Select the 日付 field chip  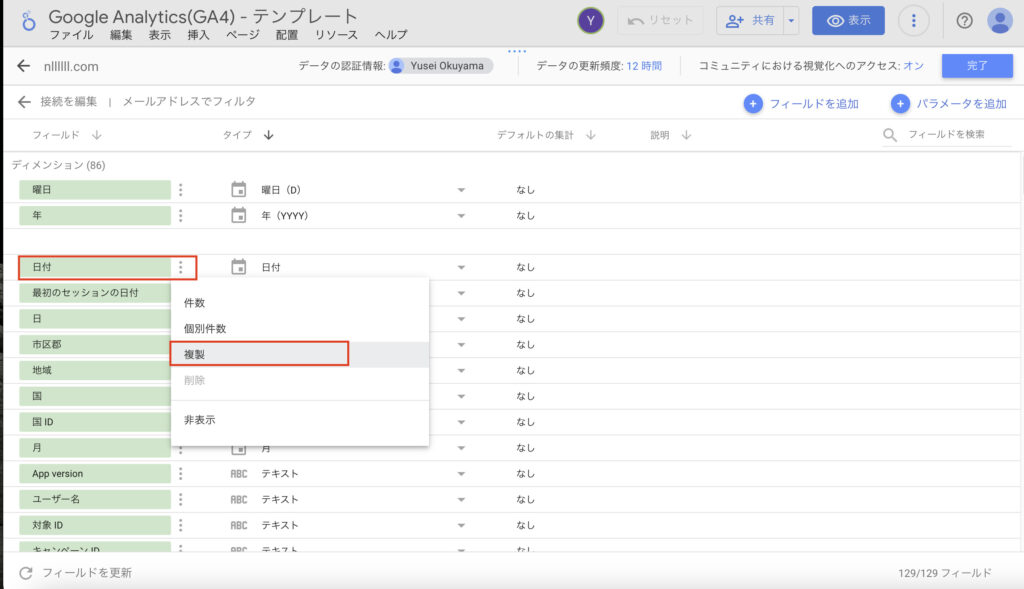95,267
